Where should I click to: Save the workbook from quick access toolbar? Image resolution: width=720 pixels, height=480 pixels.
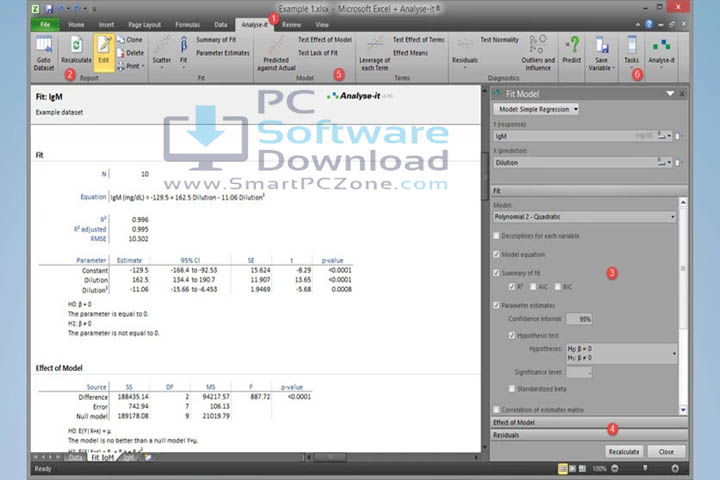[x=49, y=9]
